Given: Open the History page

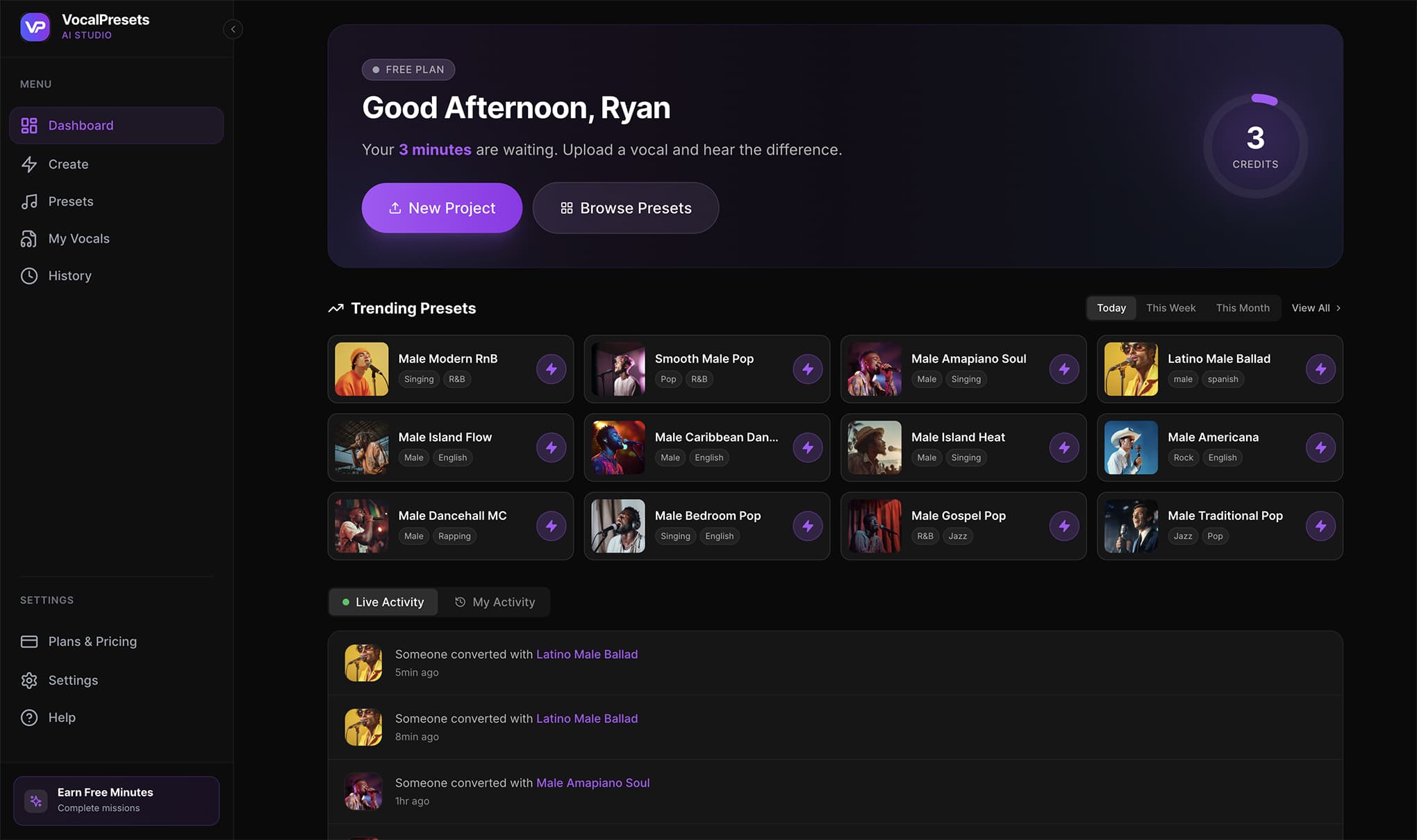Looking at the screenshot, I should pos(69,276).
